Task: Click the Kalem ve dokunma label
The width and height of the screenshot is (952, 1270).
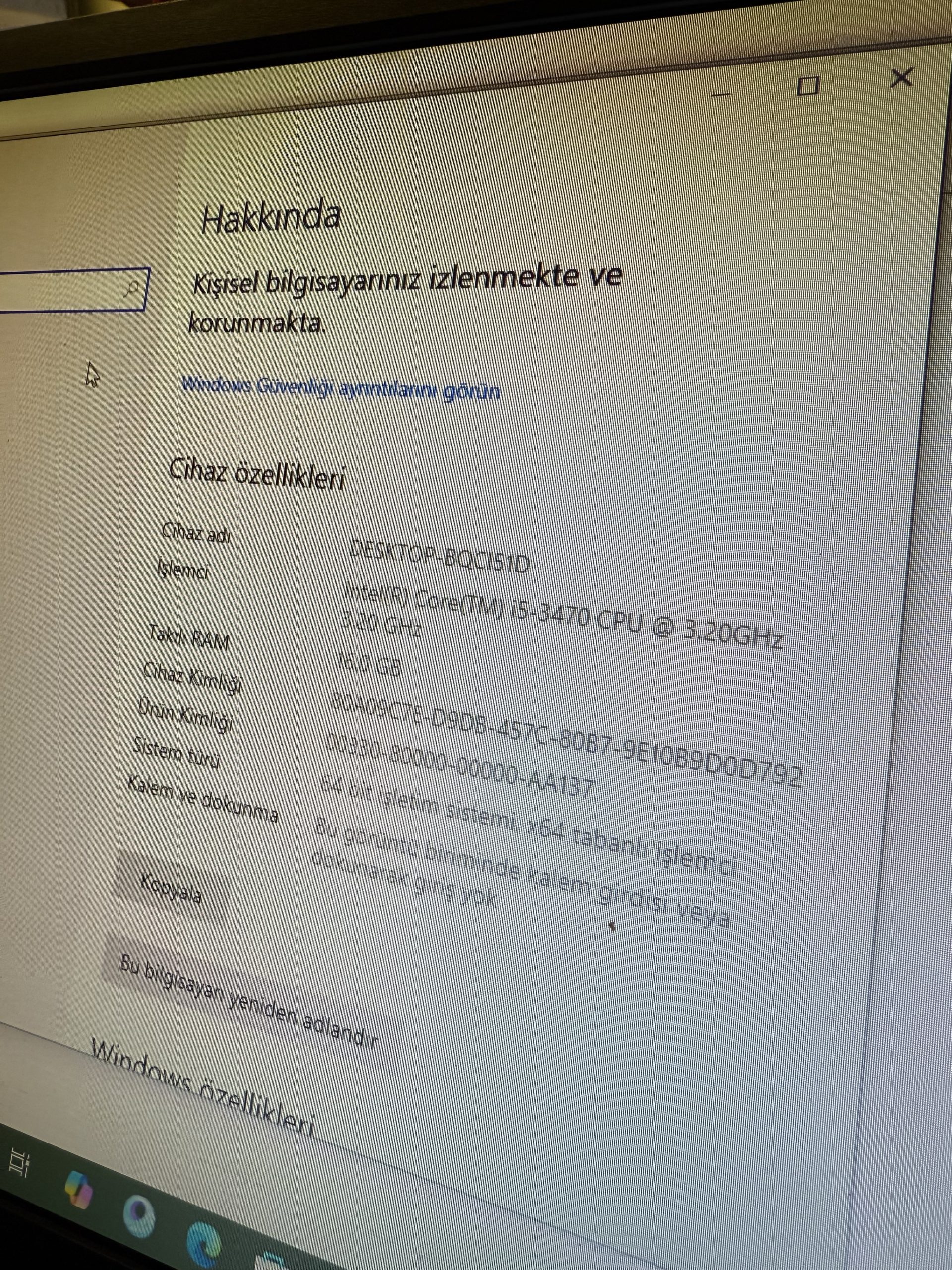Action: pyautogui.click(x=203, y=798)
